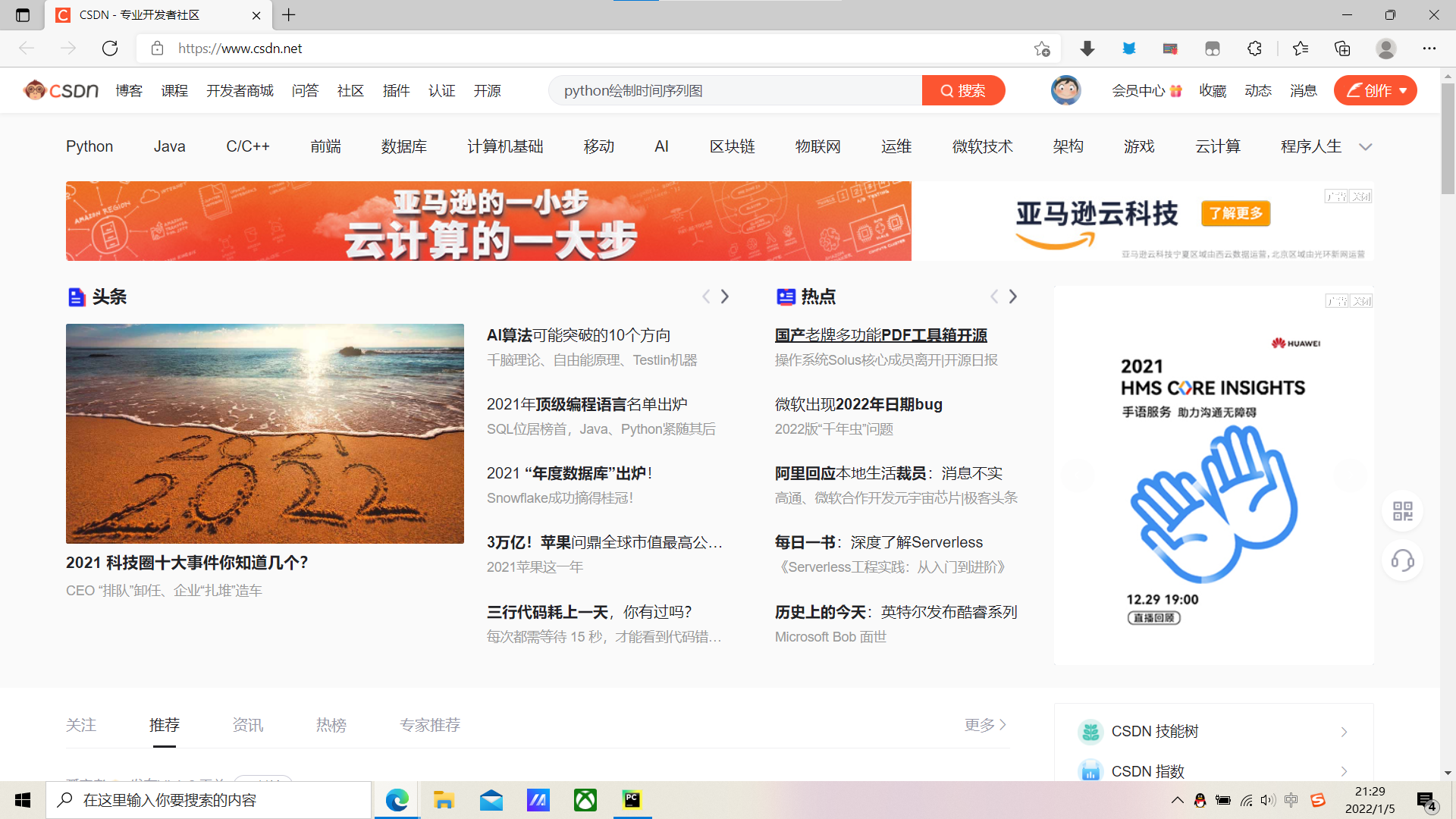This screenshot has height=819, width=1456.
Task: Click the Windows taskbar search box
Action: coord(209,800)
